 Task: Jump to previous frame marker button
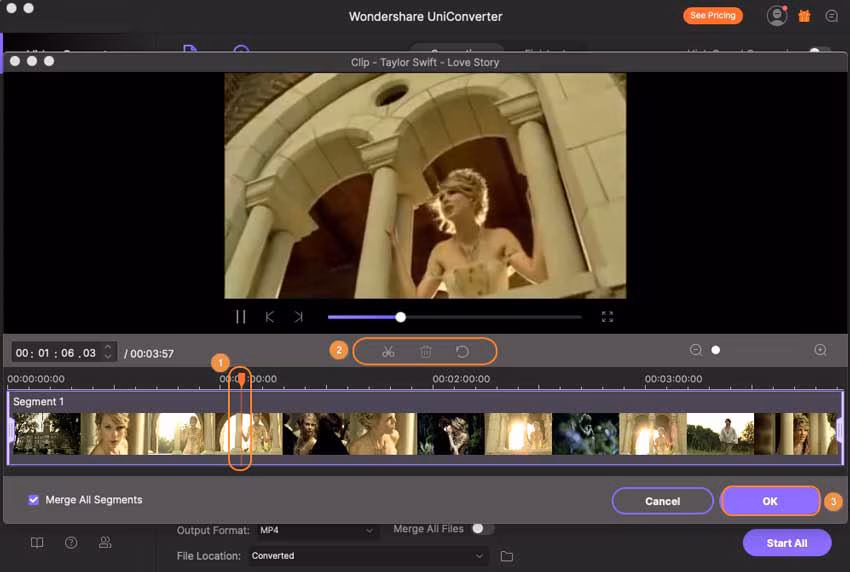click(269, 317)
